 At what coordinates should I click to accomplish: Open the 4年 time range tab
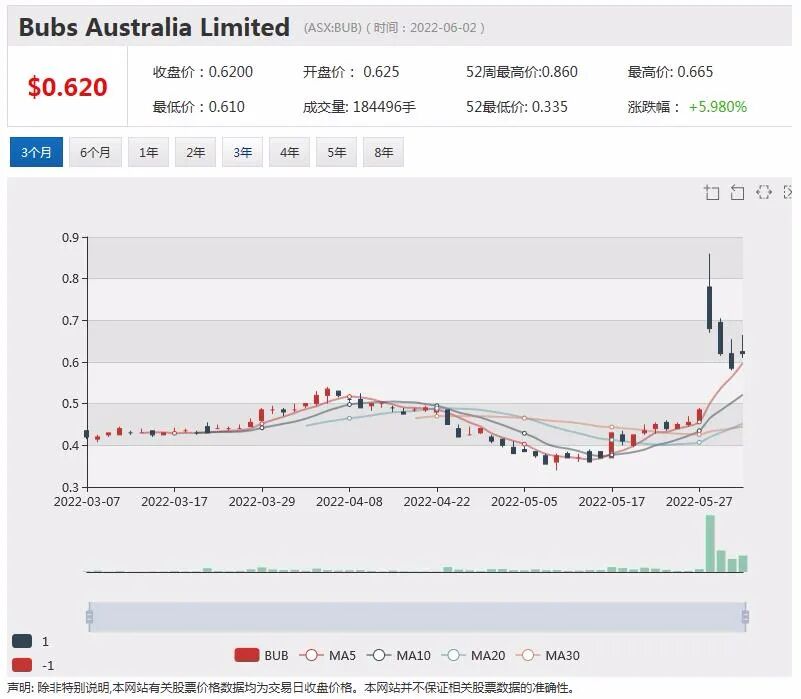click(290, 152)
